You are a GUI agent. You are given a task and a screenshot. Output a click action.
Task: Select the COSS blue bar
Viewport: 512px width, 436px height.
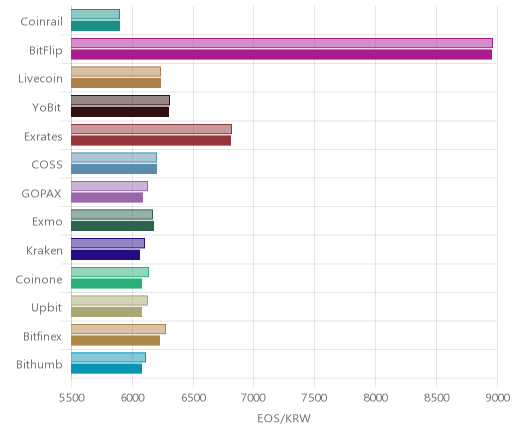point(114,169)
